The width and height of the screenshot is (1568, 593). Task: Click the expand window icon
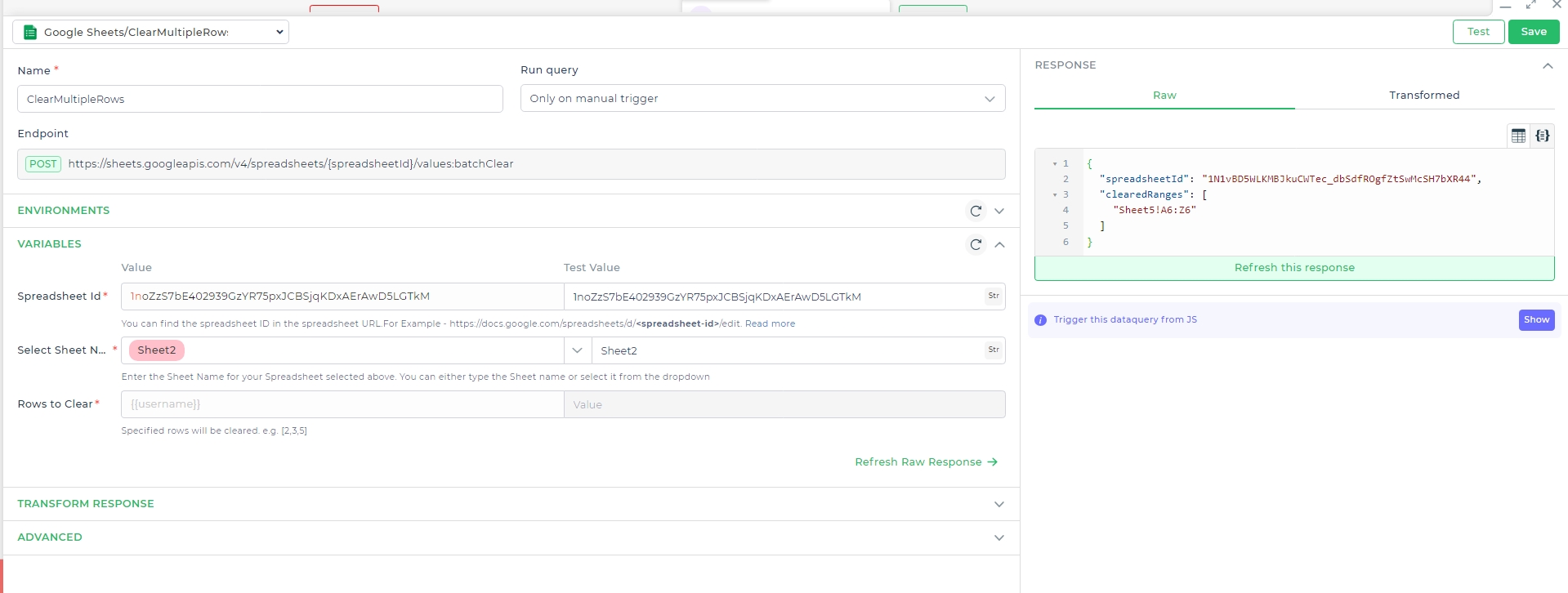pos(1531,5)
